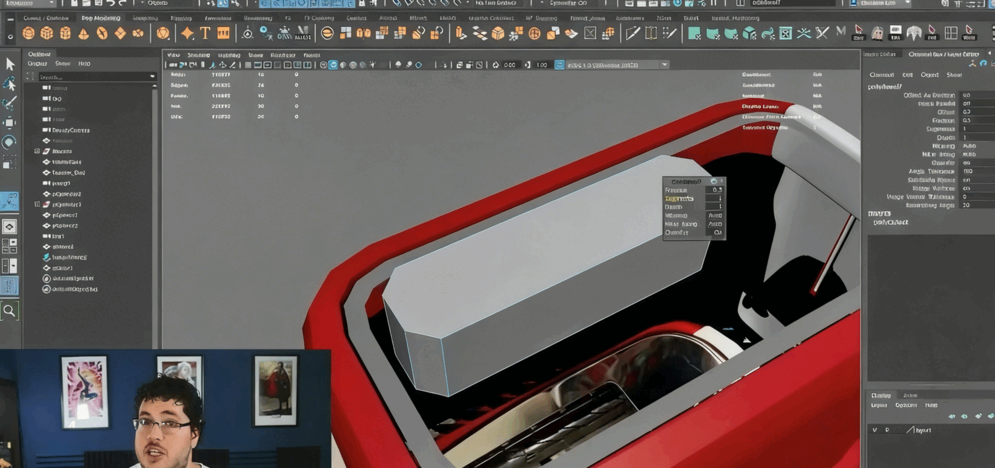This screenshot has height=468, width=995.
Task: Click the Segments value field in bevel popup
Action: [716, 198]
